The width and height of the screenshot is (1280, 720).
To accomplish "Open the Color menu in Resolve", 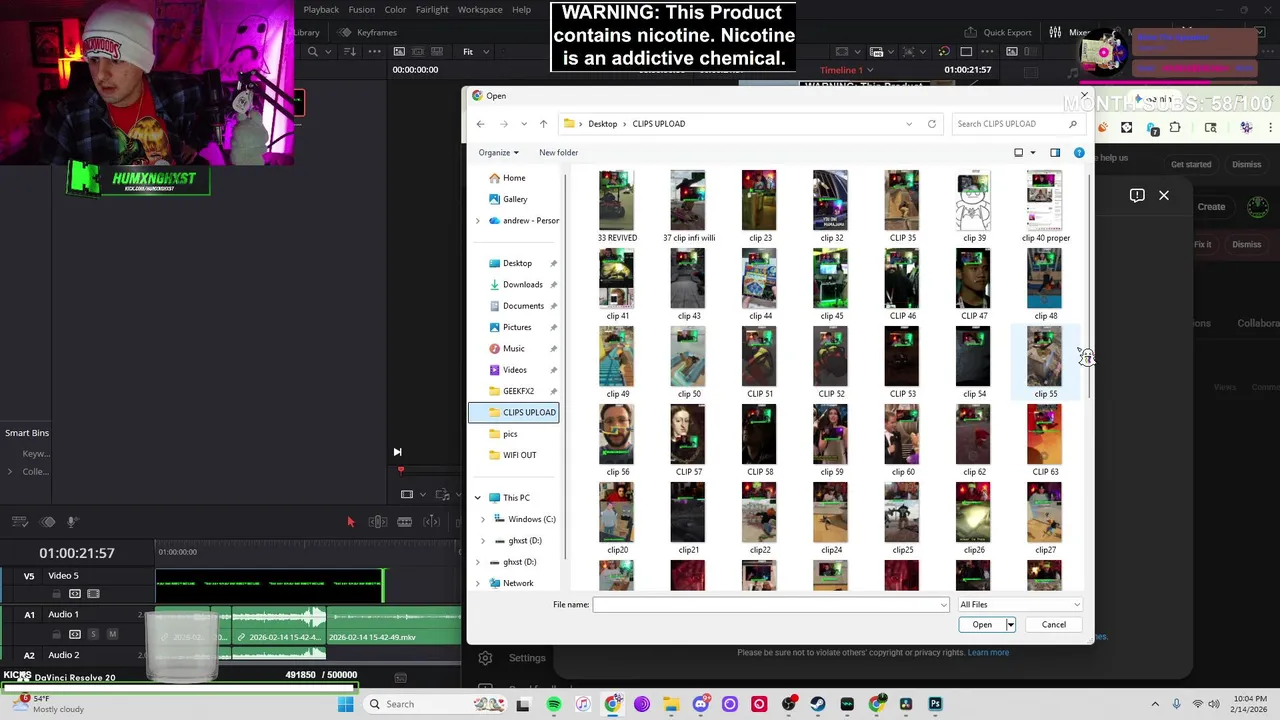I will click(395, 10).
